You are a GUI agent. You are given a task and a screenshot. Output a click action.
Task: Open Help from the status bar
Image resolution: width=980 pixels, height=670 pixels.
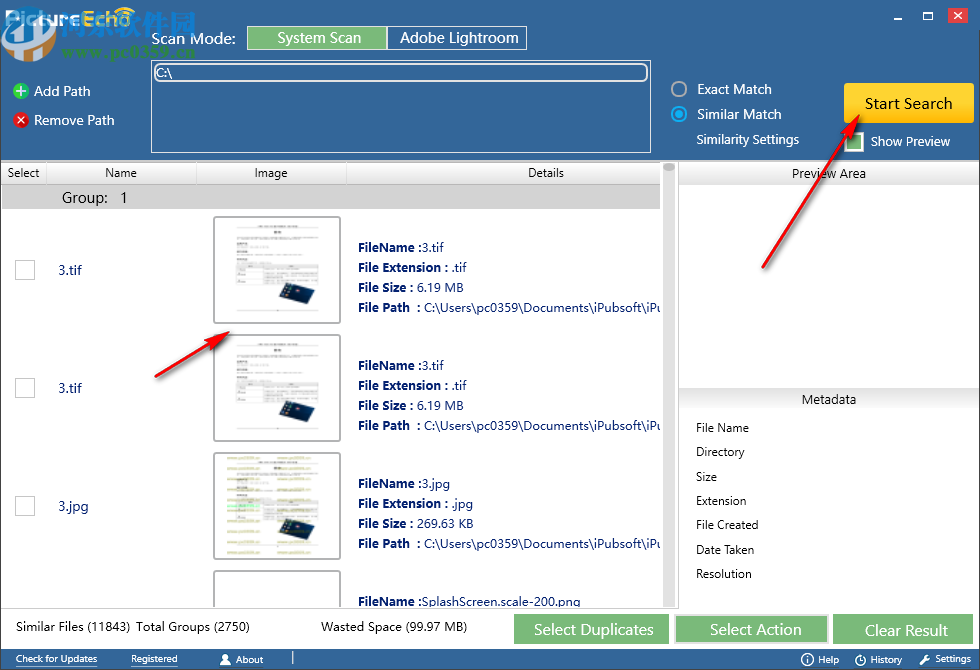(x=820, y=659)
